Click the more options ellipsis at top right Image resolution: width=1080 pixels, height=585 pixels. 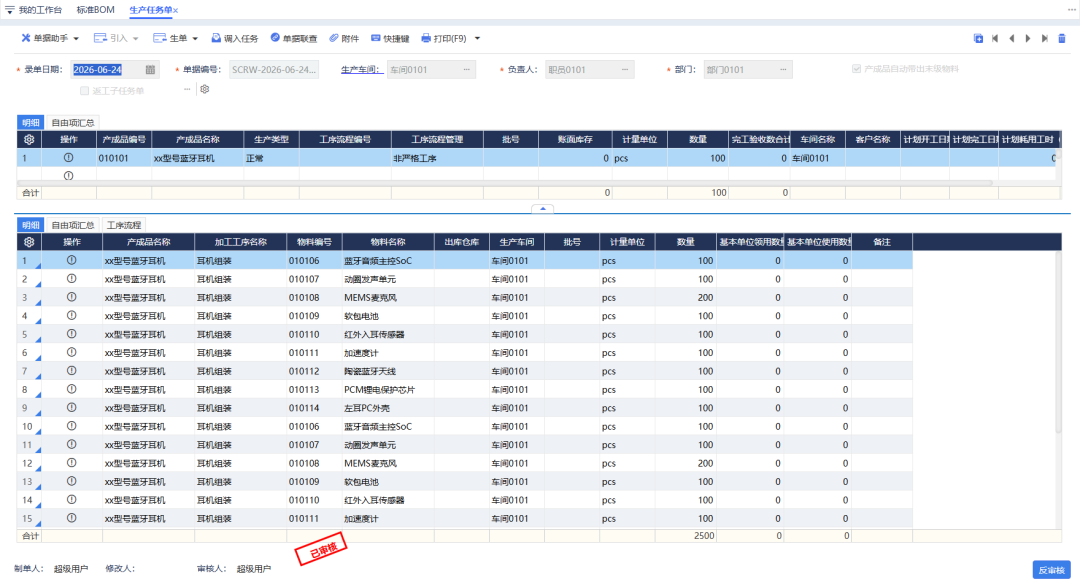pos(1072,10)
